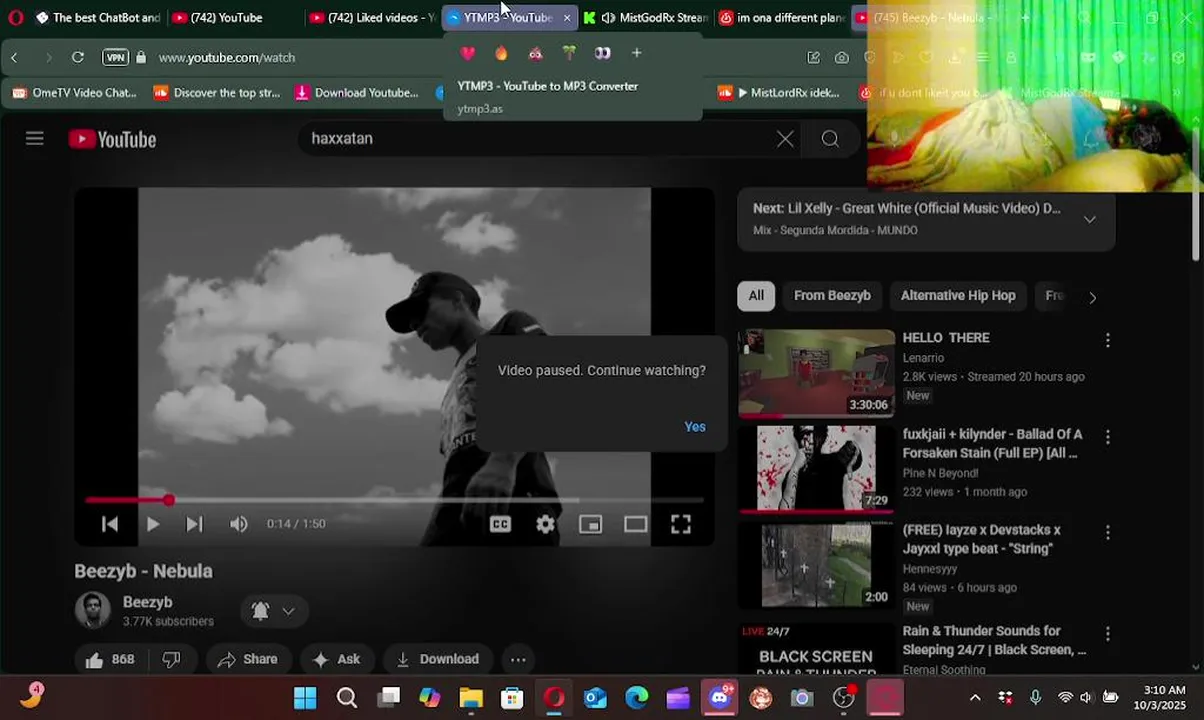Viewport: 1204px width, 720px height.
Task: Open player settings gear
Action: [545, 524]
